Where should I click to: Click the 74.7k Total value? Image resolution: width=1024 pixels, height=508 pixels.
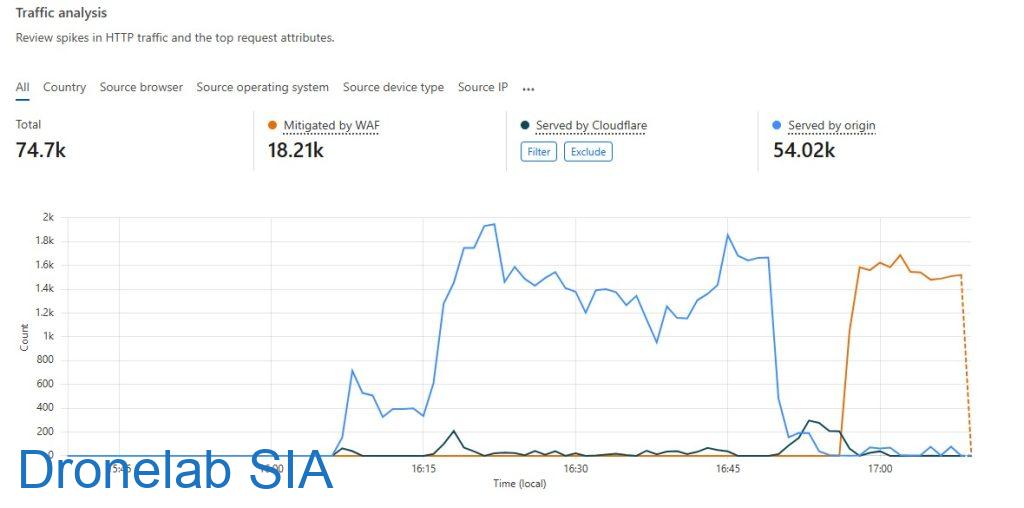pos(41,150)
